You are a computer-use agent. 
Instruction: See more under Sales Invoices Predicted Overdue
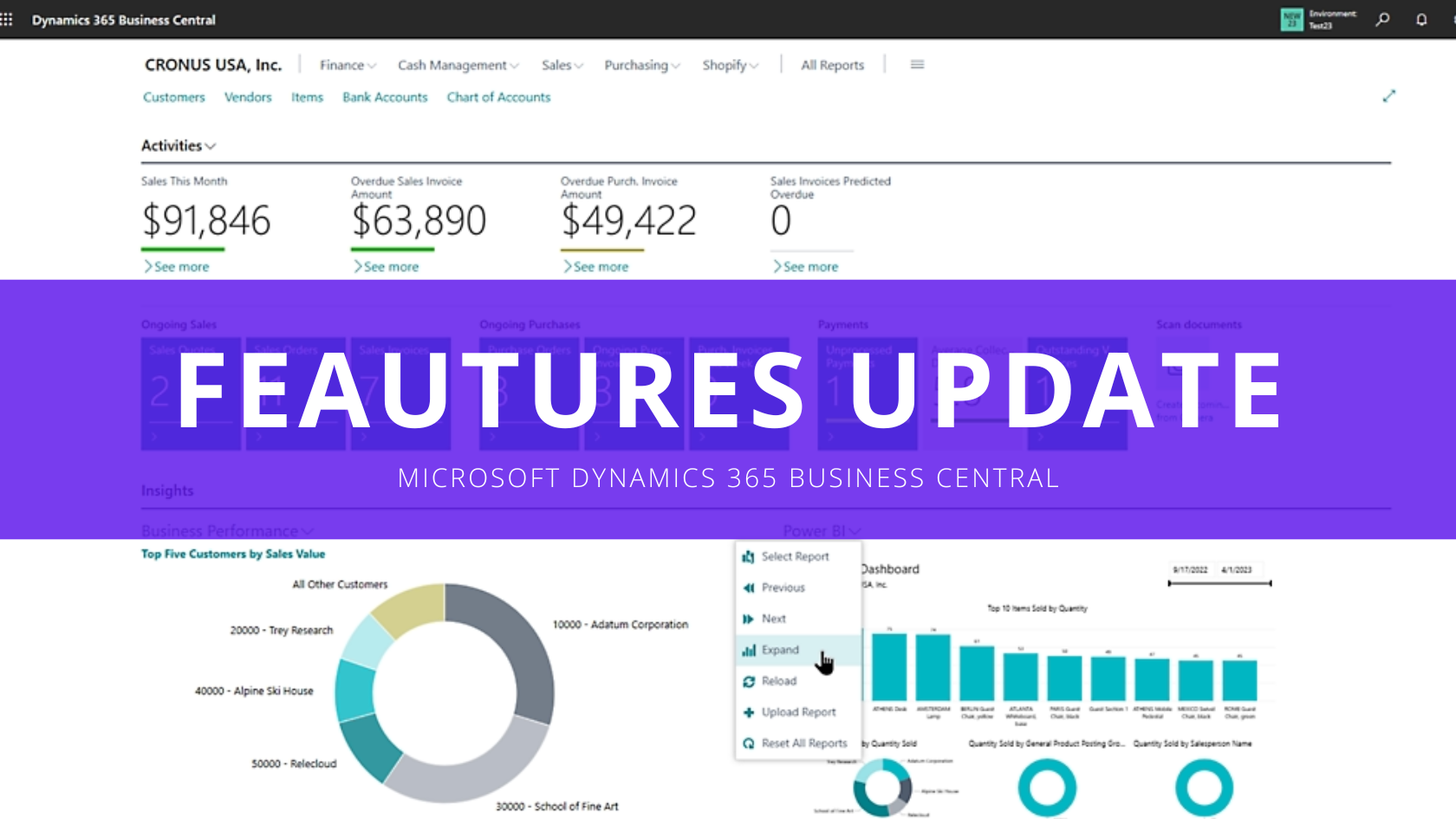pyautogui.click(x=805, y=267)
